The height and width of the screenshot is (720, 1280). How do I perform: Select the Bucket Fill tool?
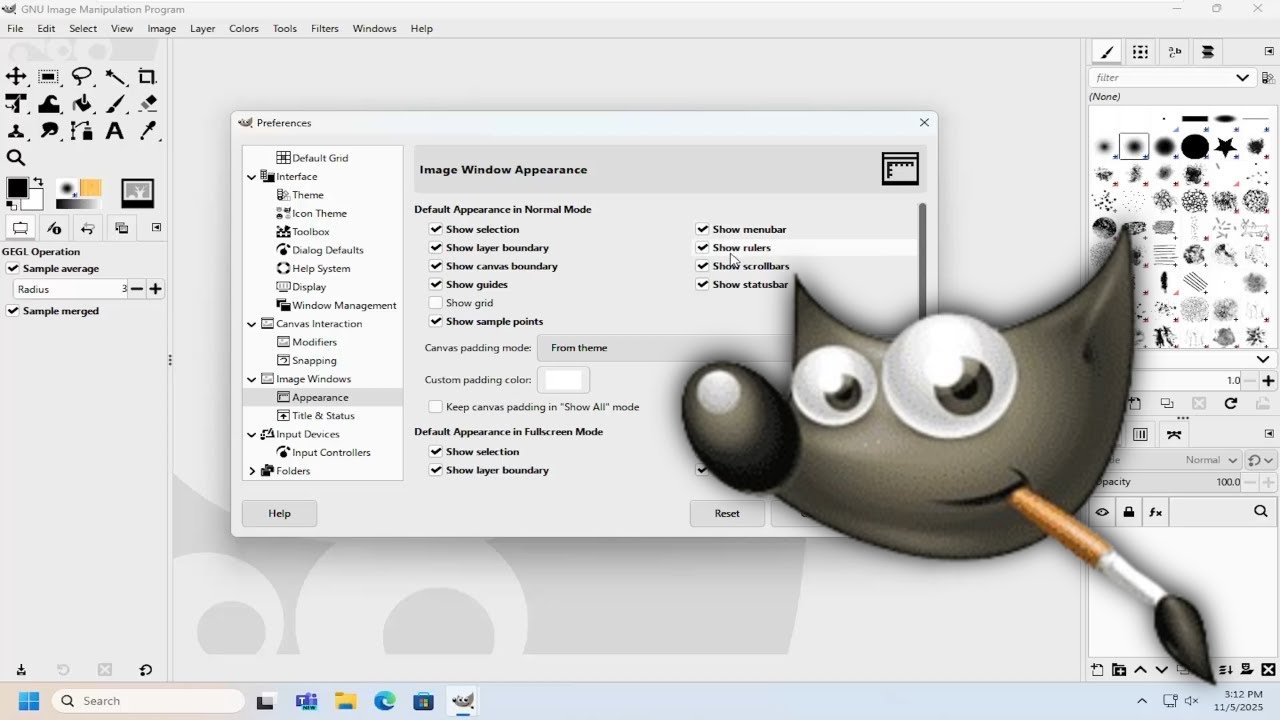[x=82, y=104]
